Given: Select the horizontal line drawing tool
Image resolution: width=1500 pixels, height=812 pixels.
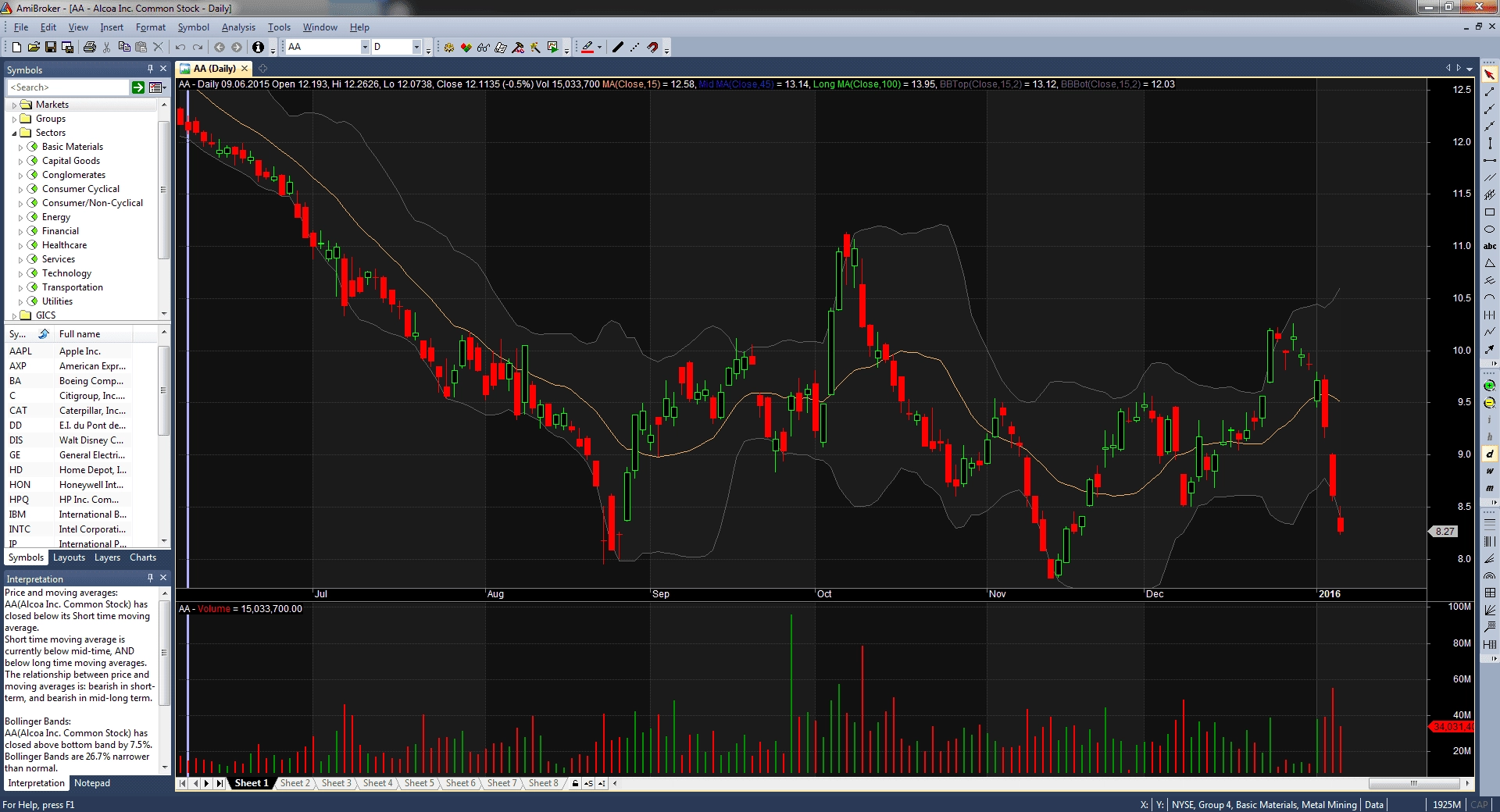Looking at the screenshot, I should (1490, 161).
